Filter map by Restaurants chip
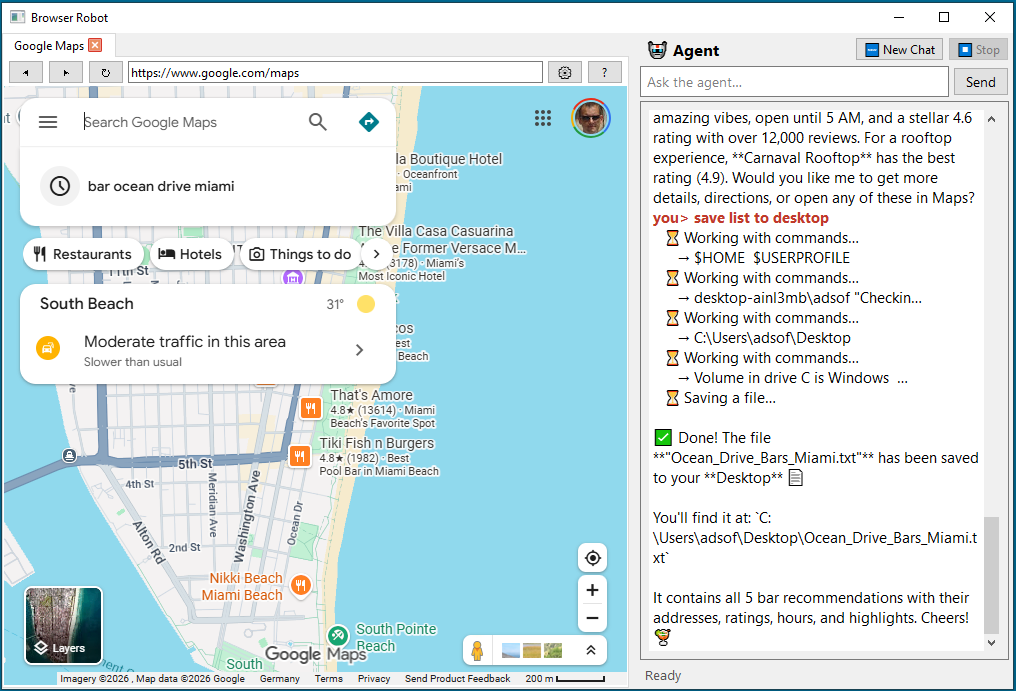1016x691 pixels. [82, 254]
